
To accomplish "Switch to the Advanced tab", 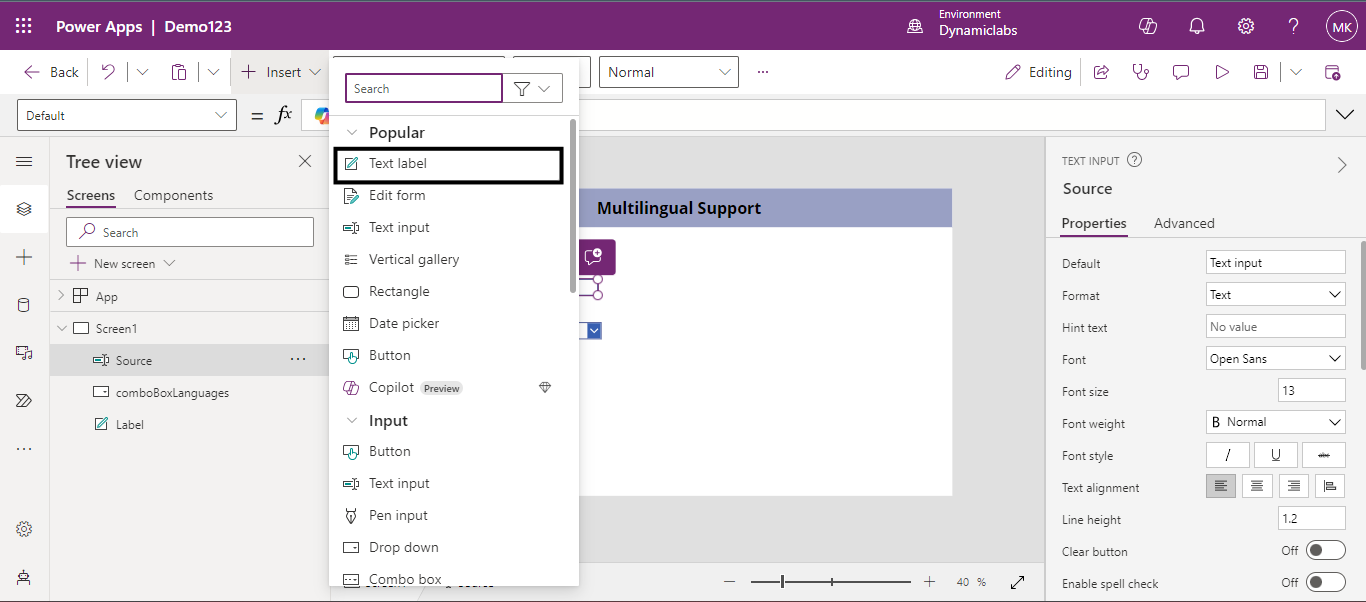I will click(1184, 223).
